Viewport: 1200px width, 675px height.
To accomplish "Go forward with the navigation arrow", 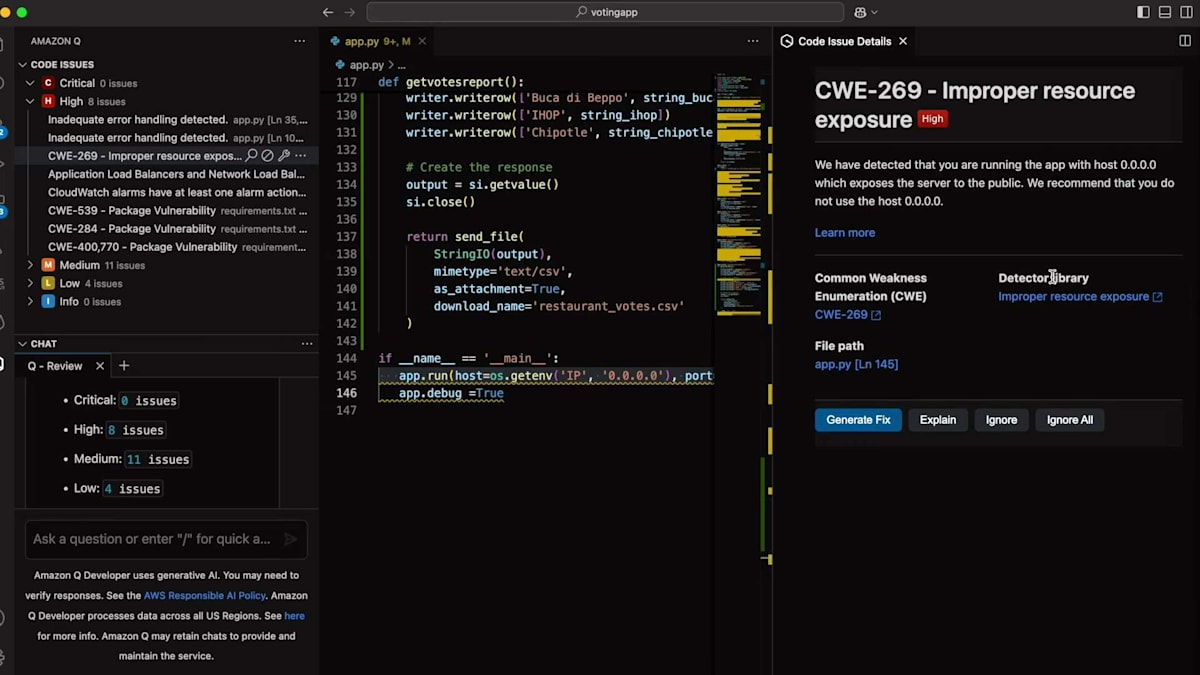I will (x=350, y=12).
